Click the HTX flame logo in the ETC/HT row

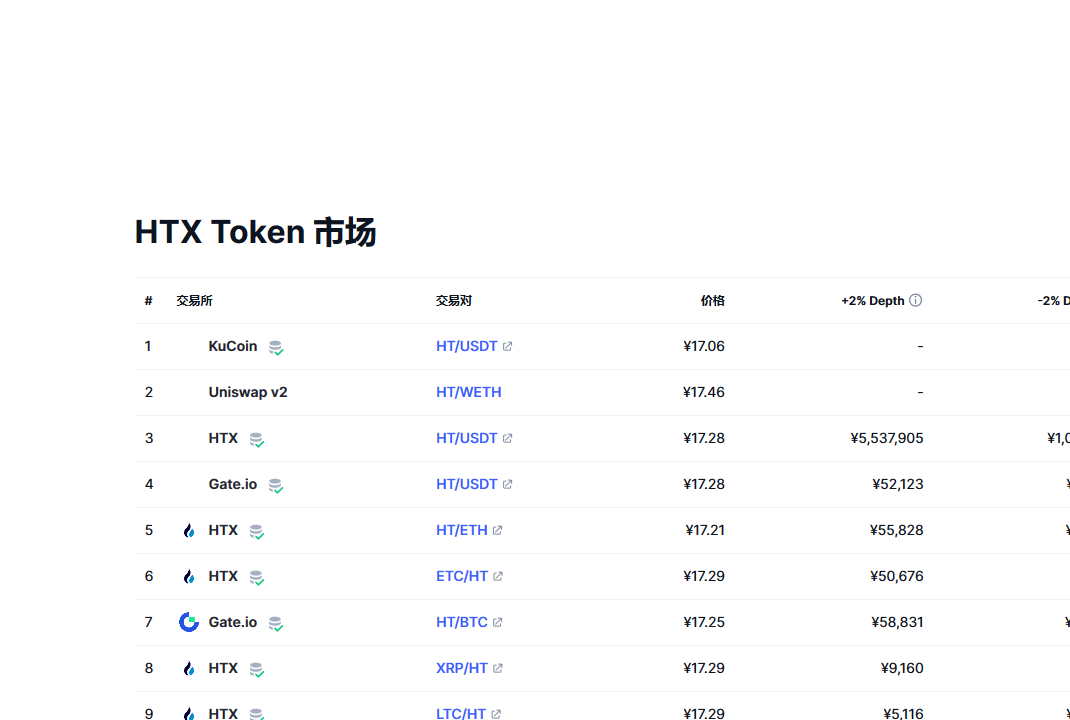(x=189, y=576)
